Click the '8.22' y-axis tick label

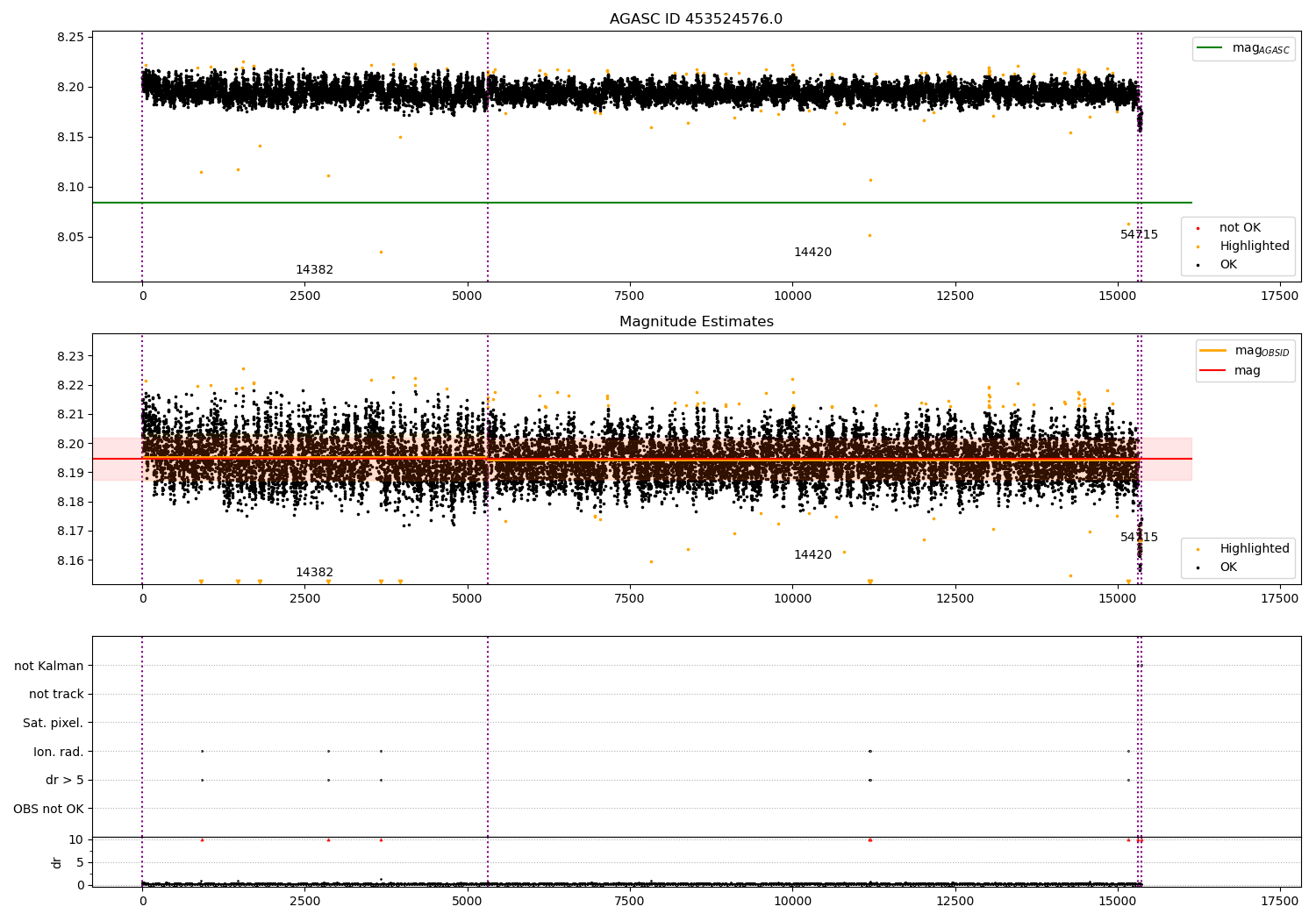coord(70,386)
